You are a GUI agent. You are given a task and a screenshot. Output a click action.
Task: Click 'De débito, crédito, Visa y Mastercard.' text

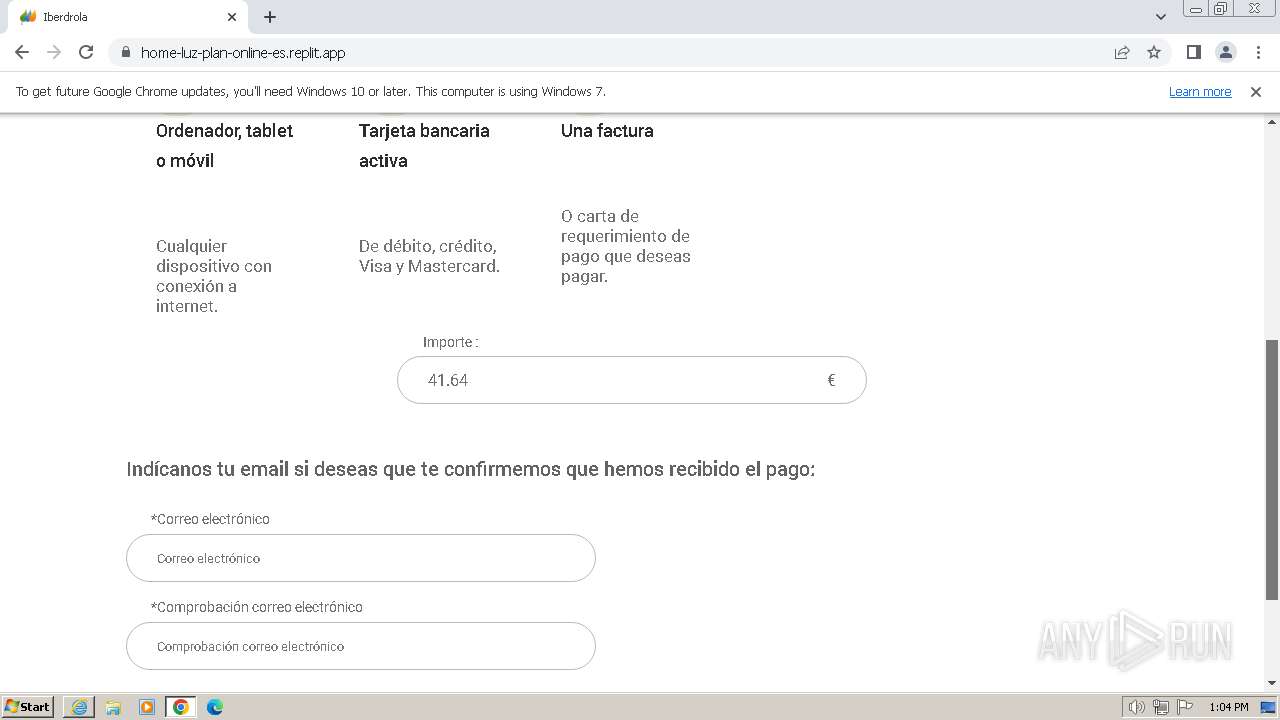429,256
